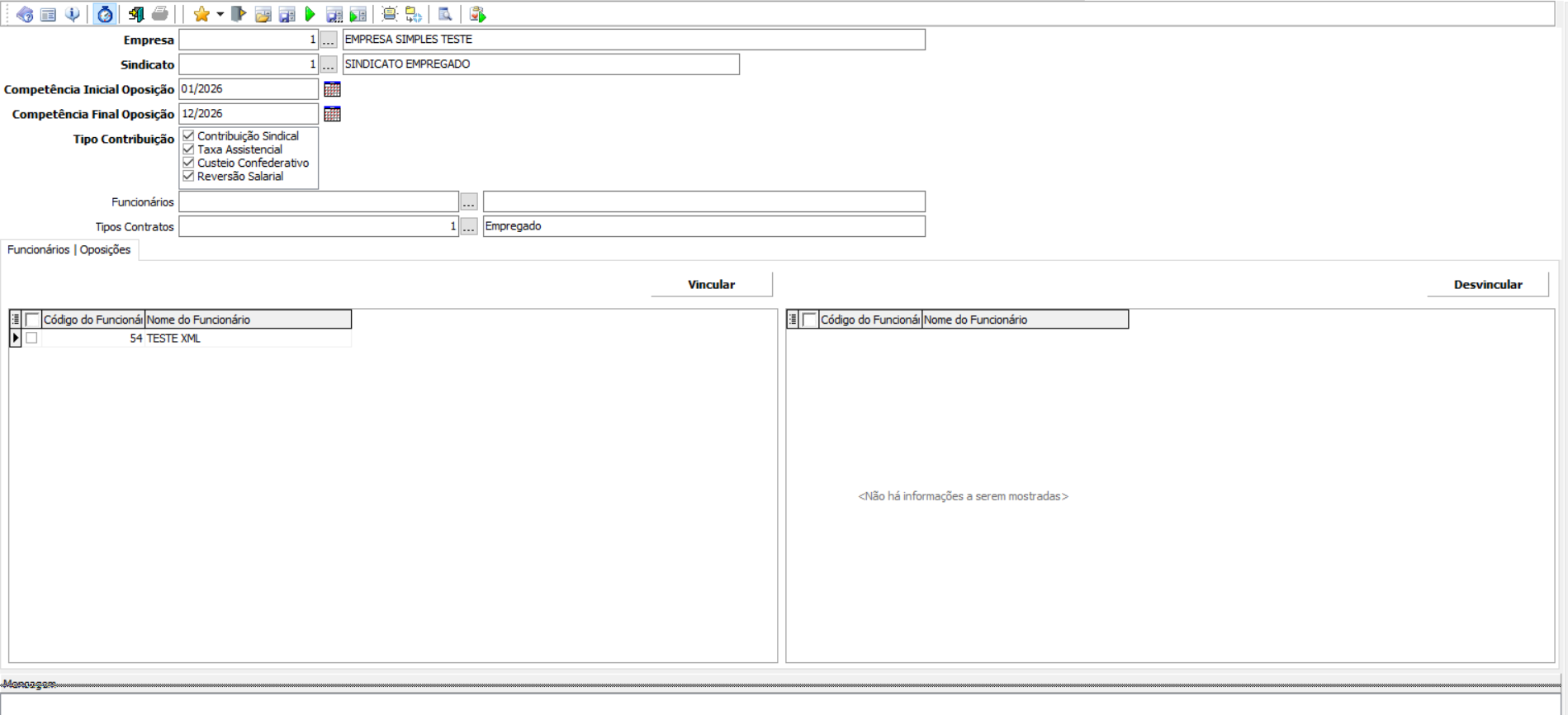Open calendar for Competência Final Oposição

(332, 114)
